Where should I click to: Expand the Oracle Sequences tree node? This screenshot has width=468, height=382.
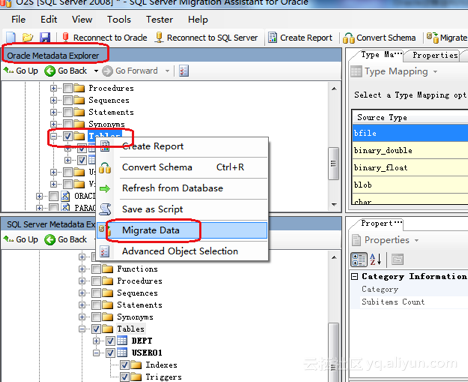53,100
